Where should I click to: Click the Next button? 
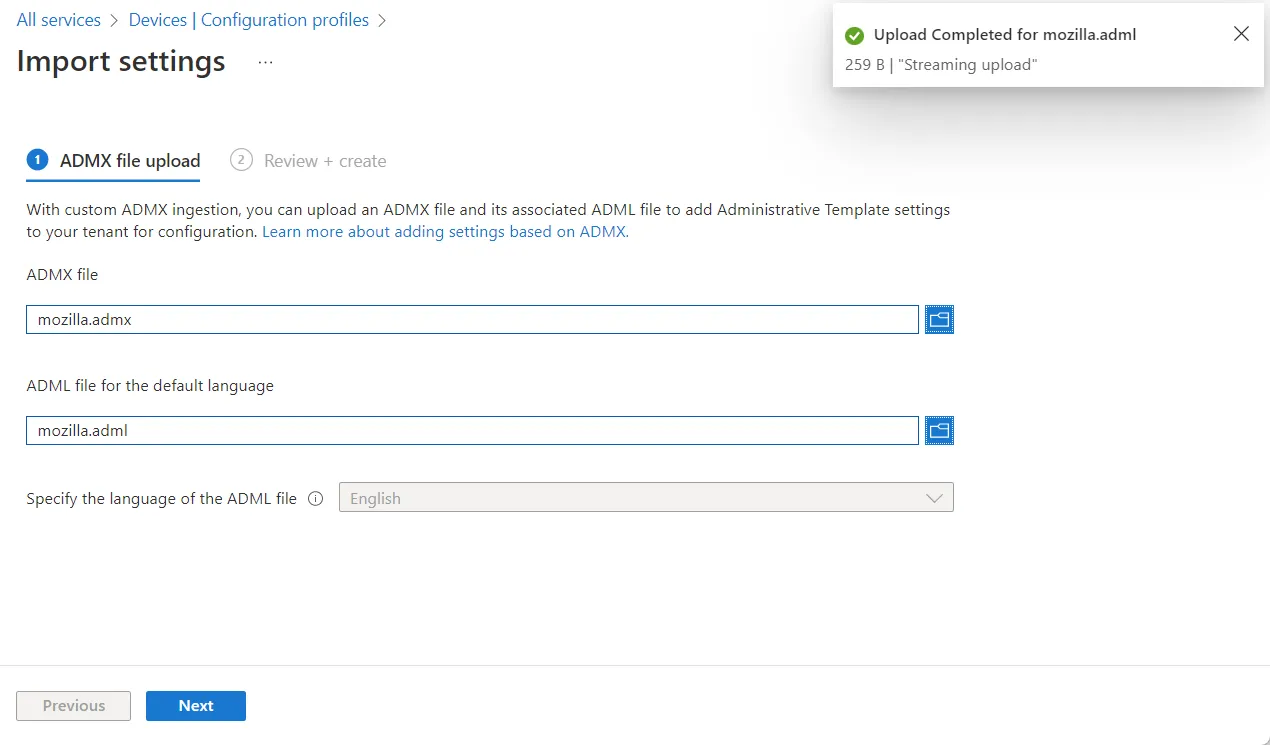pyautogui.click(x=196, y=705)
